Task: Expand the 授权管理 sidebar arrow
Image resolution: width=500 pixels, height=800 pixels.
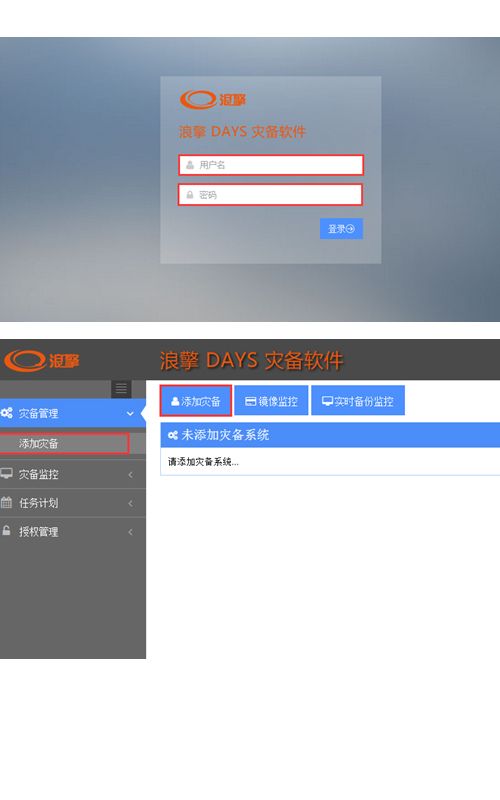Action: pyautogui.click(x=131, y=532)
